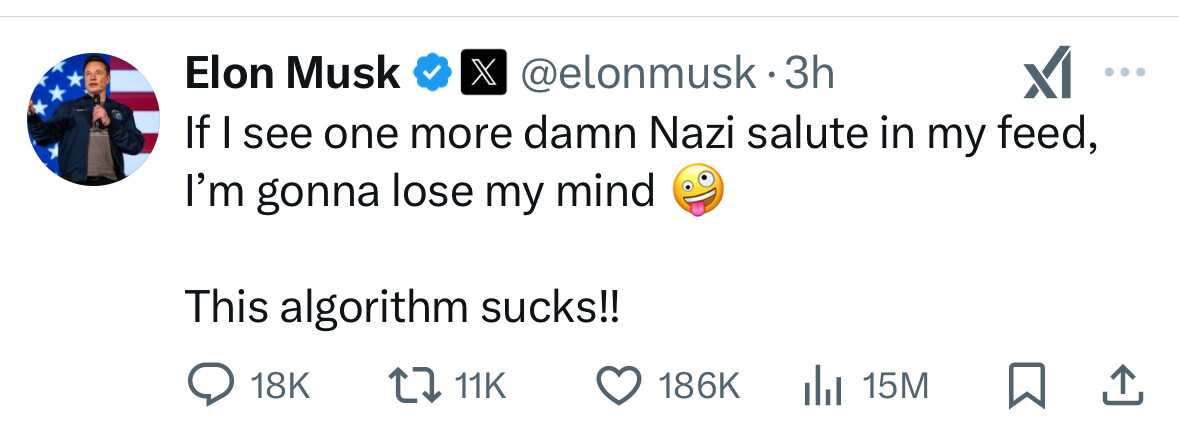Image resolution: width=1179 pixels, height=440 pixels.
Task: Click the 3h timestamp
Action: coord(810,74)
